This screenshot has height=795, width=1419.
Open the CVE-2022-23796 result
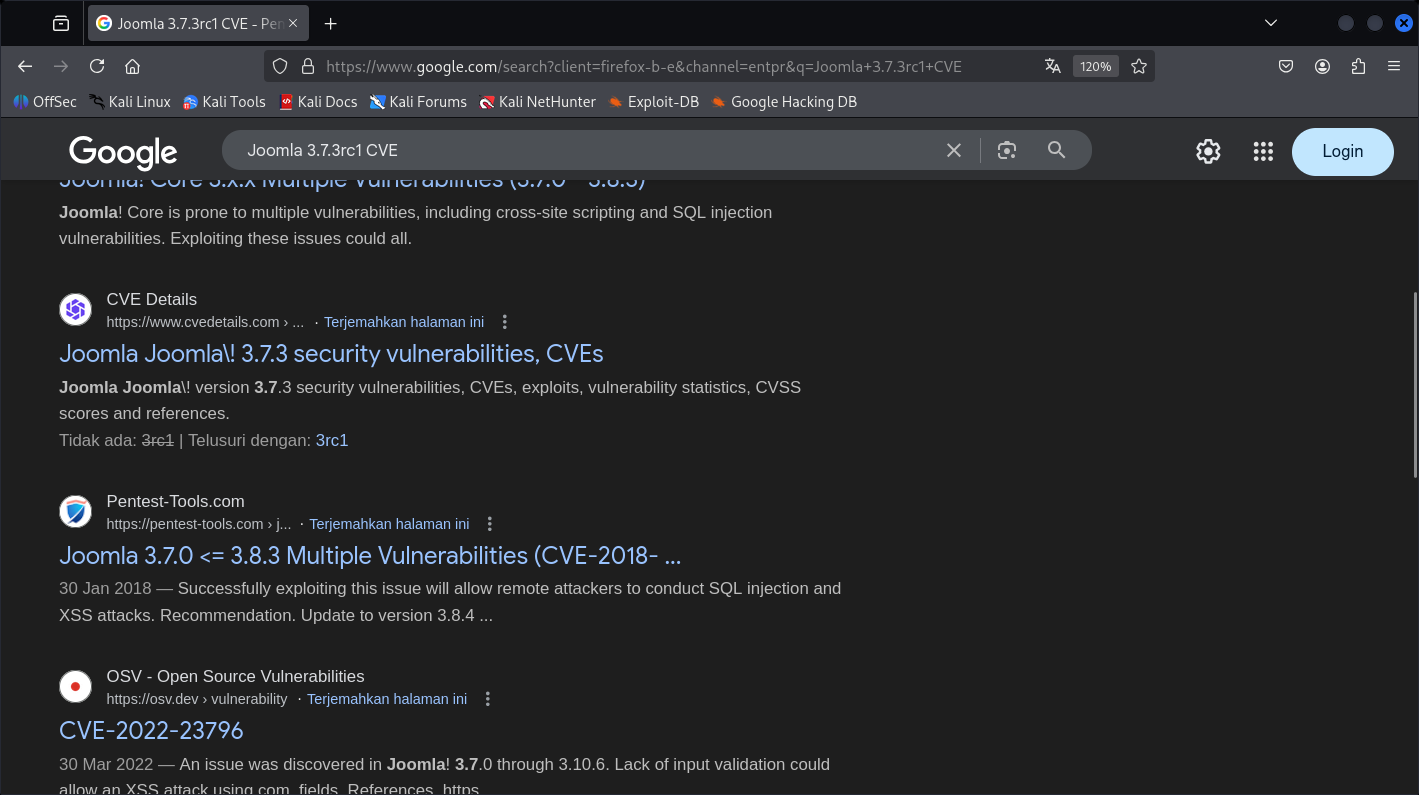[x=151, y=730]
